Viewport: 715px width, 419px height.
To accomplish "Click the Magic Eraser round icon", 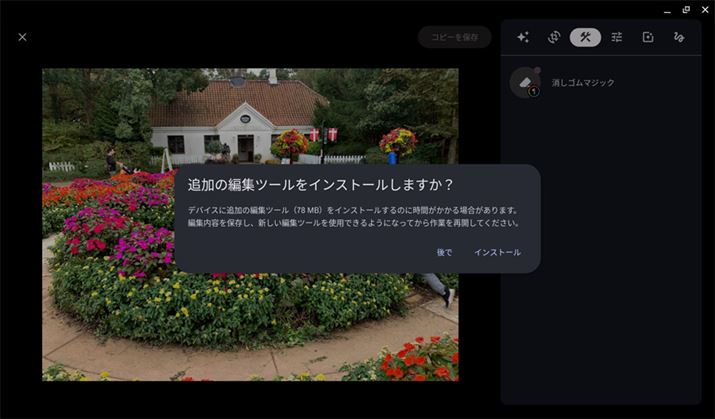I will 525,82.
